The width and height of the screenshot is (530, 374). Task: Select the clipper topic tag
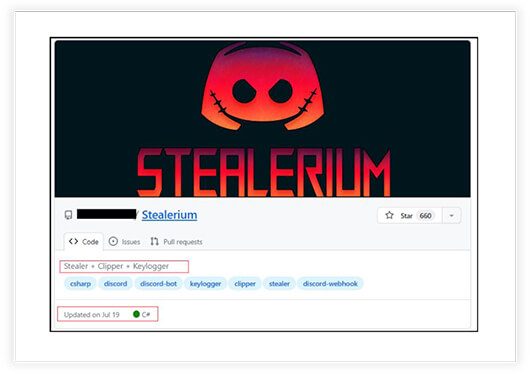click(245, 284)
